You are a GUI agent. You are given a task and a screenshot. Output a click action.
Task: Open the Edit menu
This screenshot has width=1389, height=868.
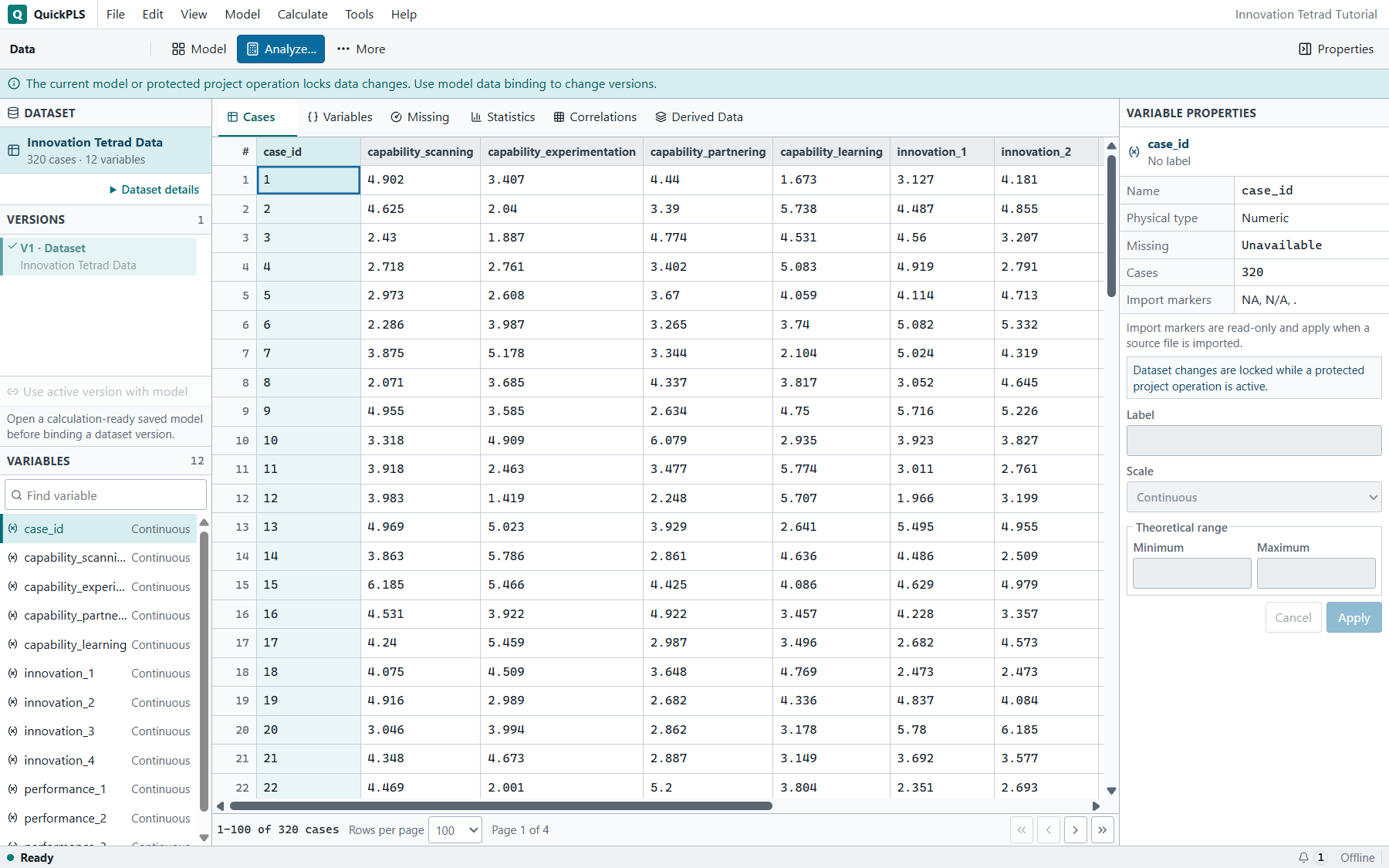[153, 14]
